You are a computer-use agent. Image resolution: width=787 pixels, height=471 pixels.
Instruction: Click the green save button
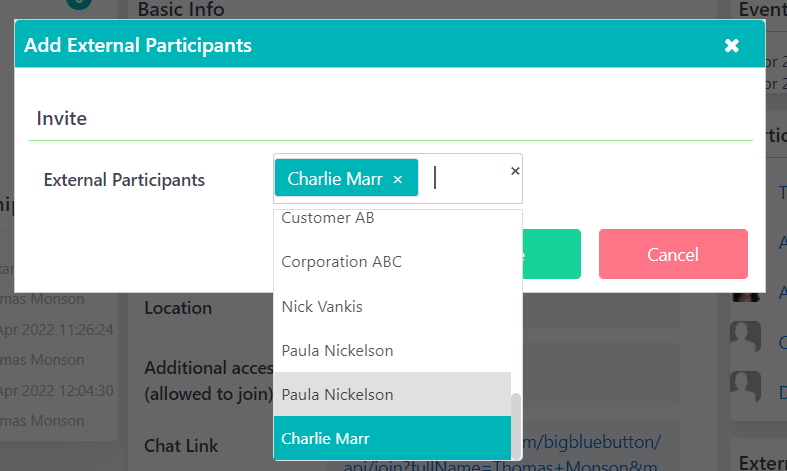click(552, 254)
